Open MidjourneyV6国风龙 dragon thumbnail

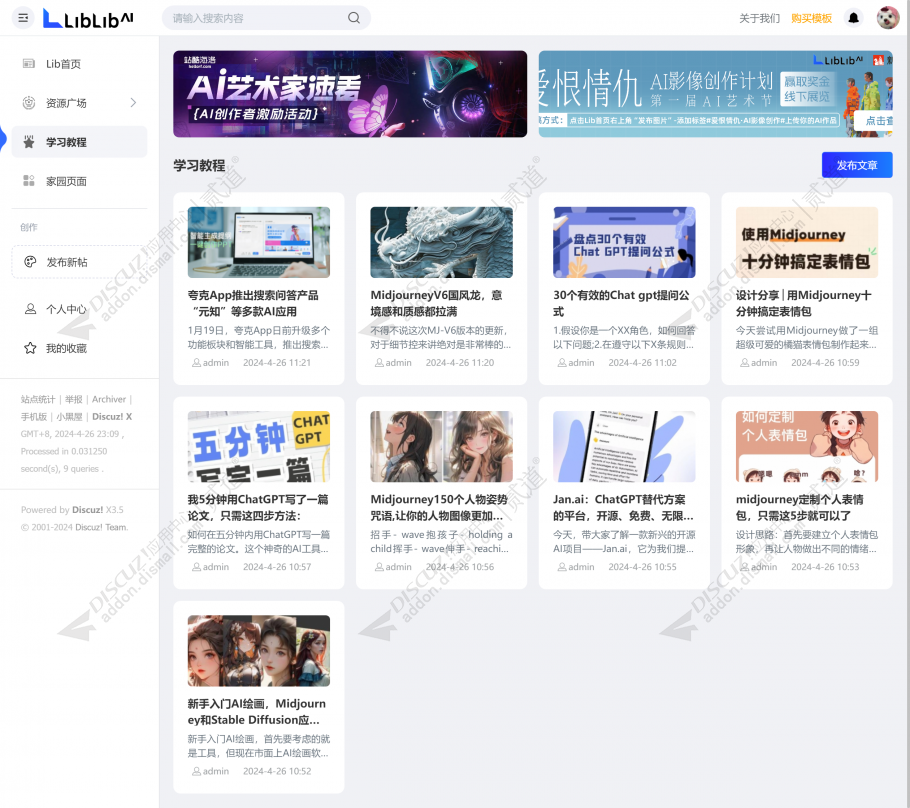coord(441,242)
